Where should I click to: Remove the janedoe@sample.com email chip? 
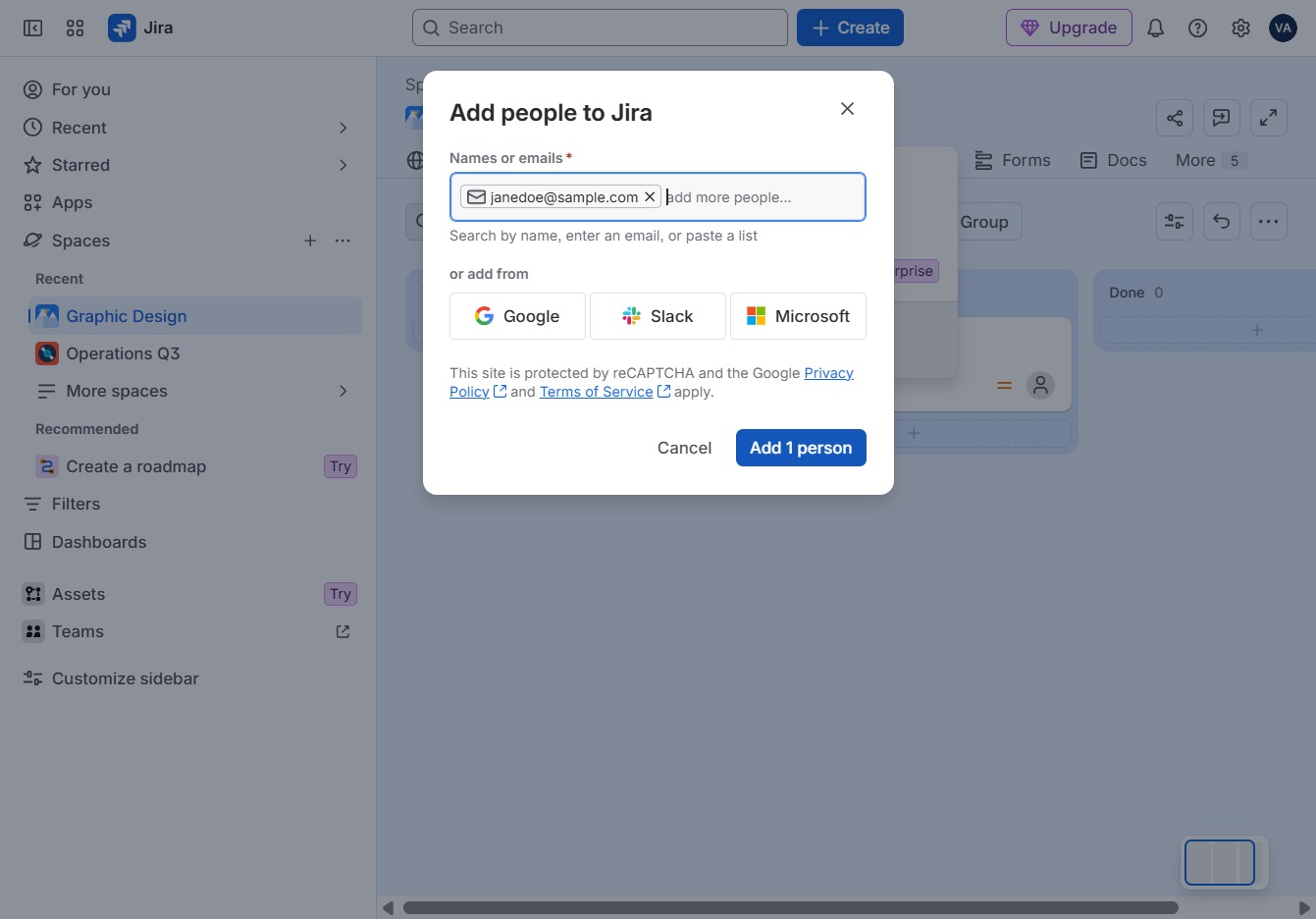tap(650, 197)
